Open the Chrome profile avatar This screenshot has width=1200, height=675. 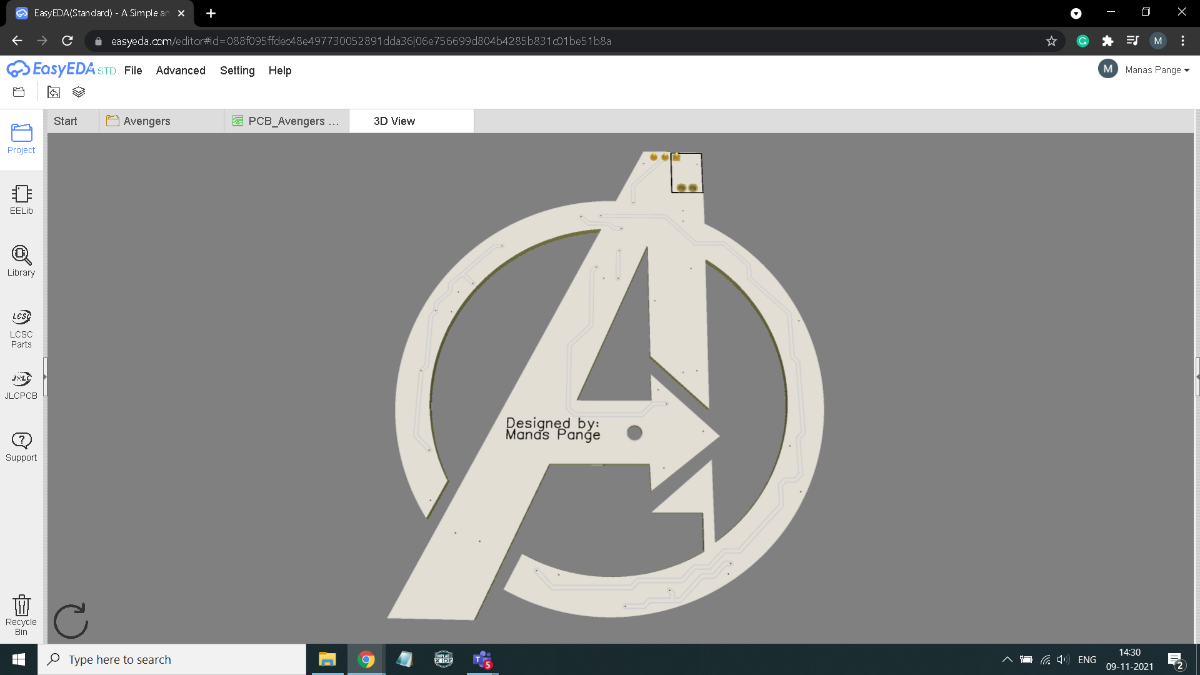point(1158,41)
